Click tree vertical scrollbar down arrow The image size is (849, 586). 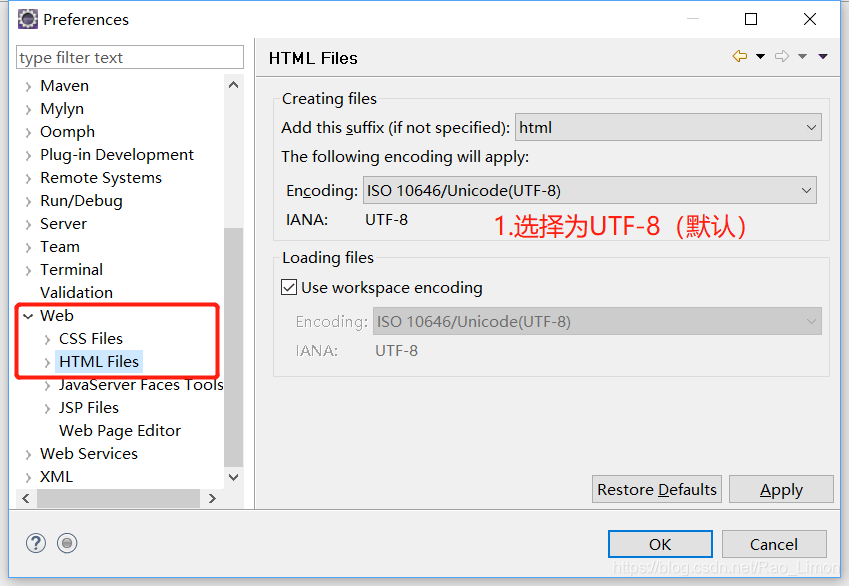tap(233, 477)
